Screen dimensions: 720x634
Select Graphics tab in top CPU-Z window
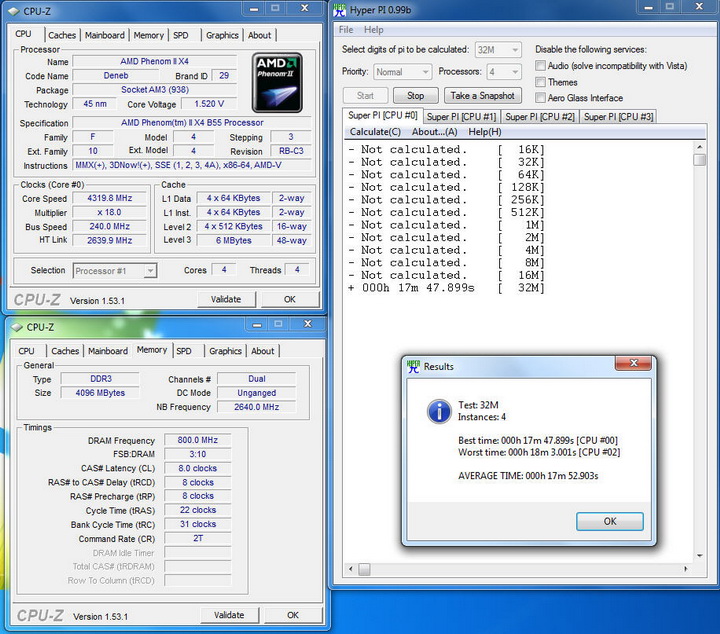pyautogui.click(x=222, y=35)
